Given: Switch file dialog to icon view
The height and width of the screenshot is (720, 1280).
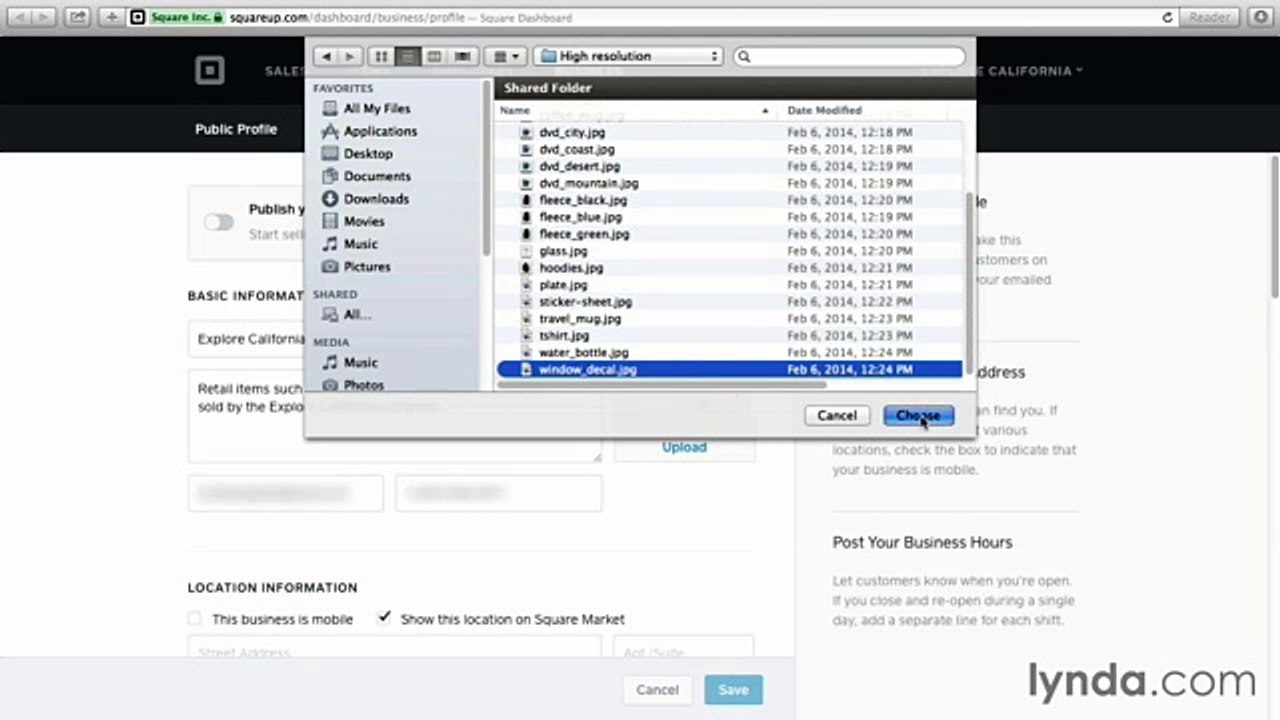Looking at the screenshot, I should click(x=381, y=57).
